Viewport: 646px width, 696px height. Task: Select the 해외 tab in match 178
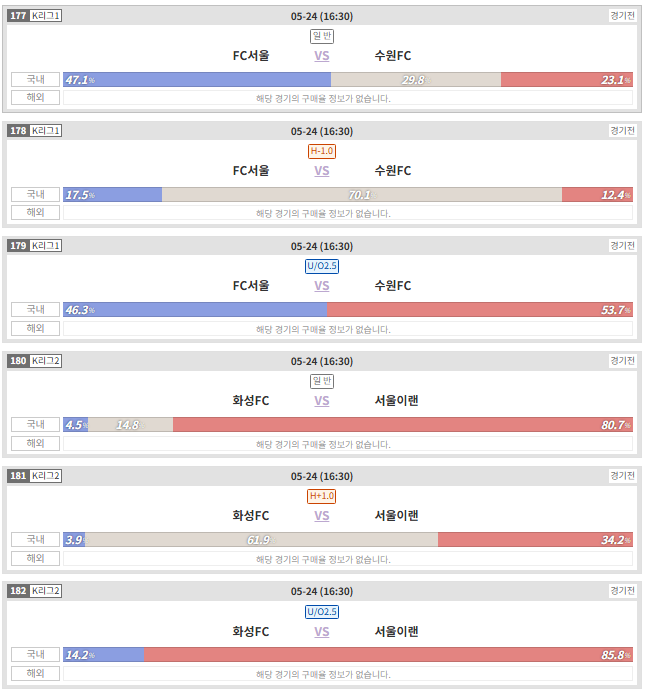pos(36,213)
